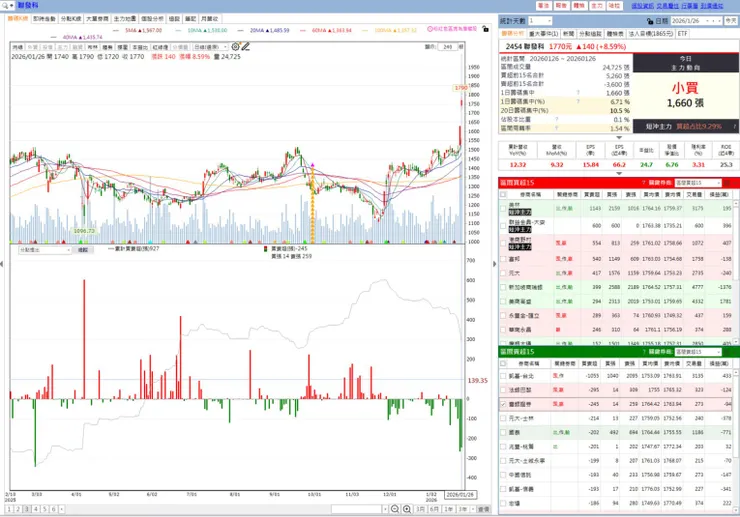Check the 美商高盛 row checkbox

503,301
